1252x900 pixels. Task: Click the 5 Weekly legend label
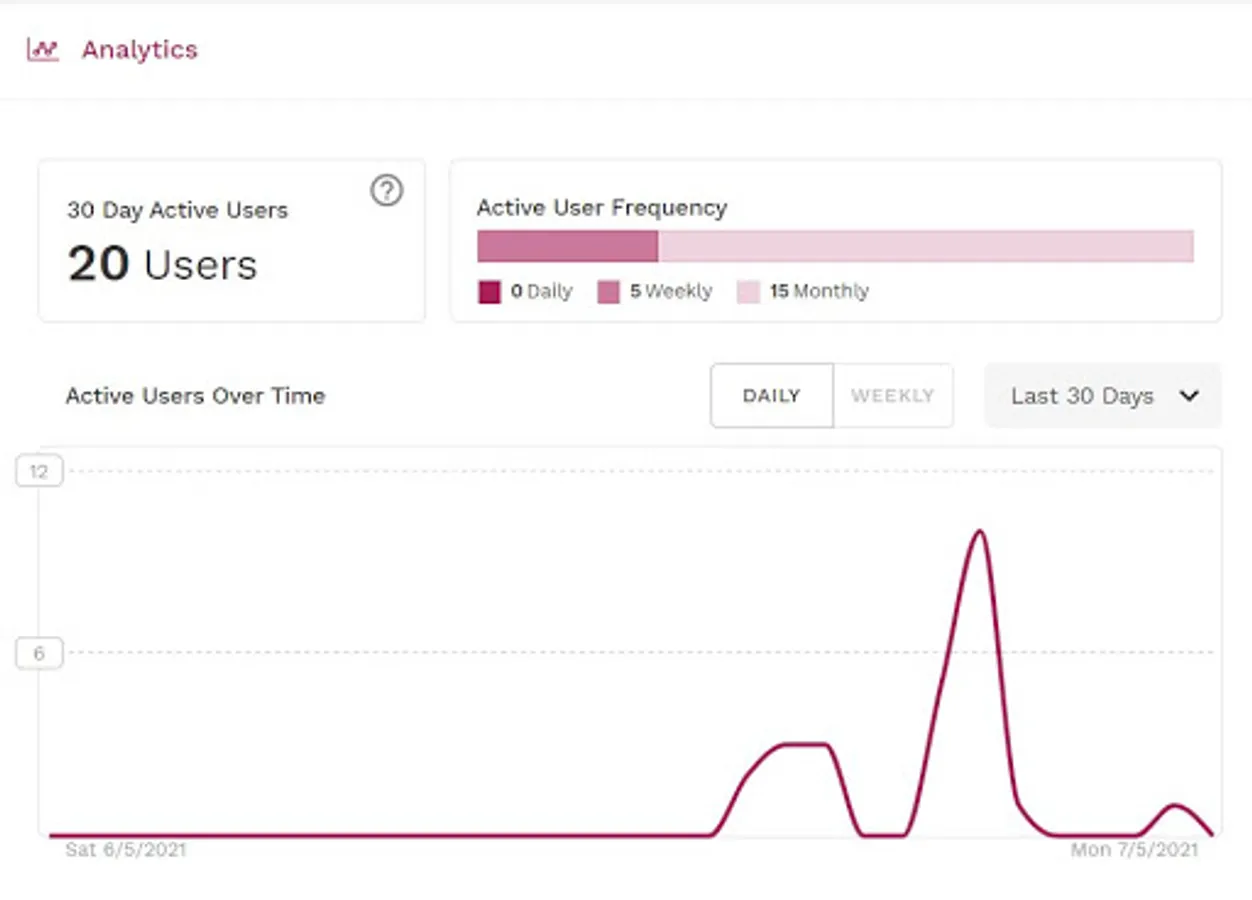[671, 292]
